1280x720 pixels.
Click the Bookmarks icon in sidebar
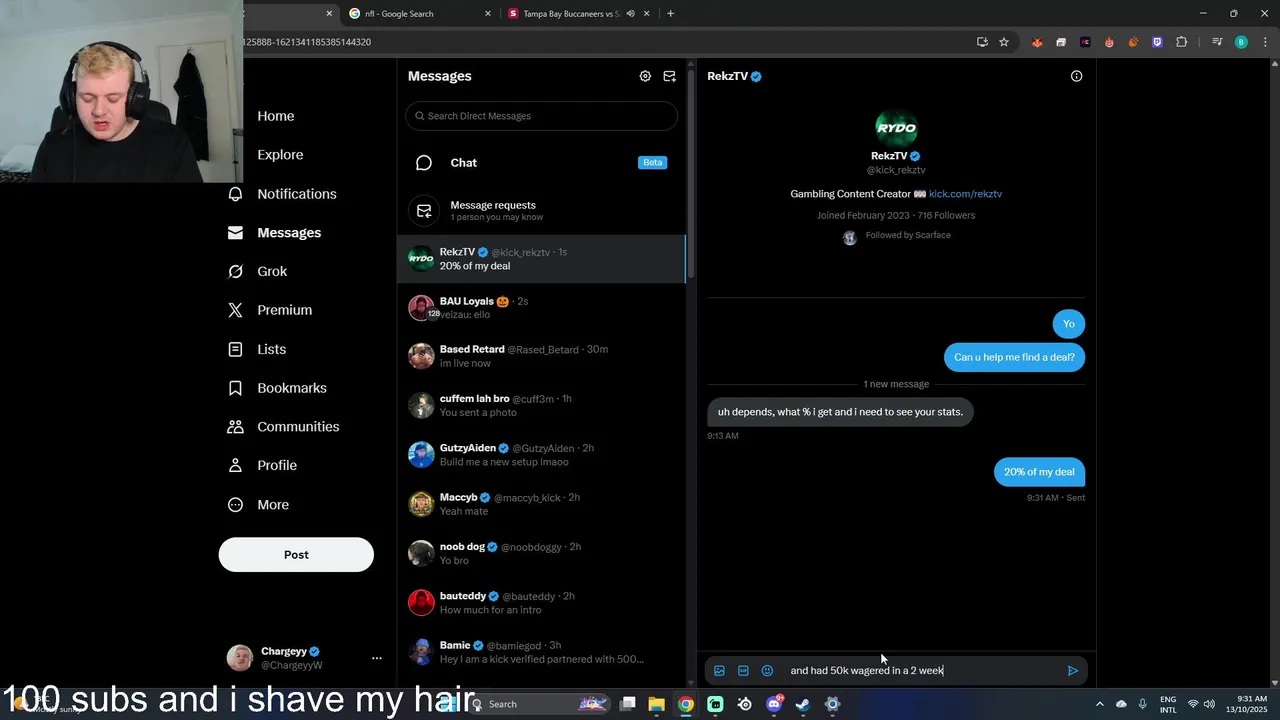(235, 388)
